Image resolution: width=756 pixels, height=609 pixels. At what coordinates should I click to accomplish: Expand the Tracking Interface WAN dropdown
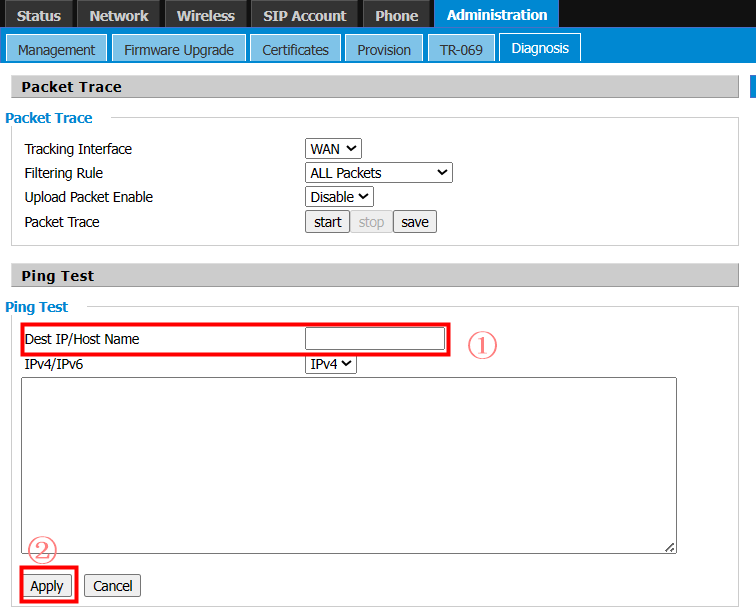[333, 149]
